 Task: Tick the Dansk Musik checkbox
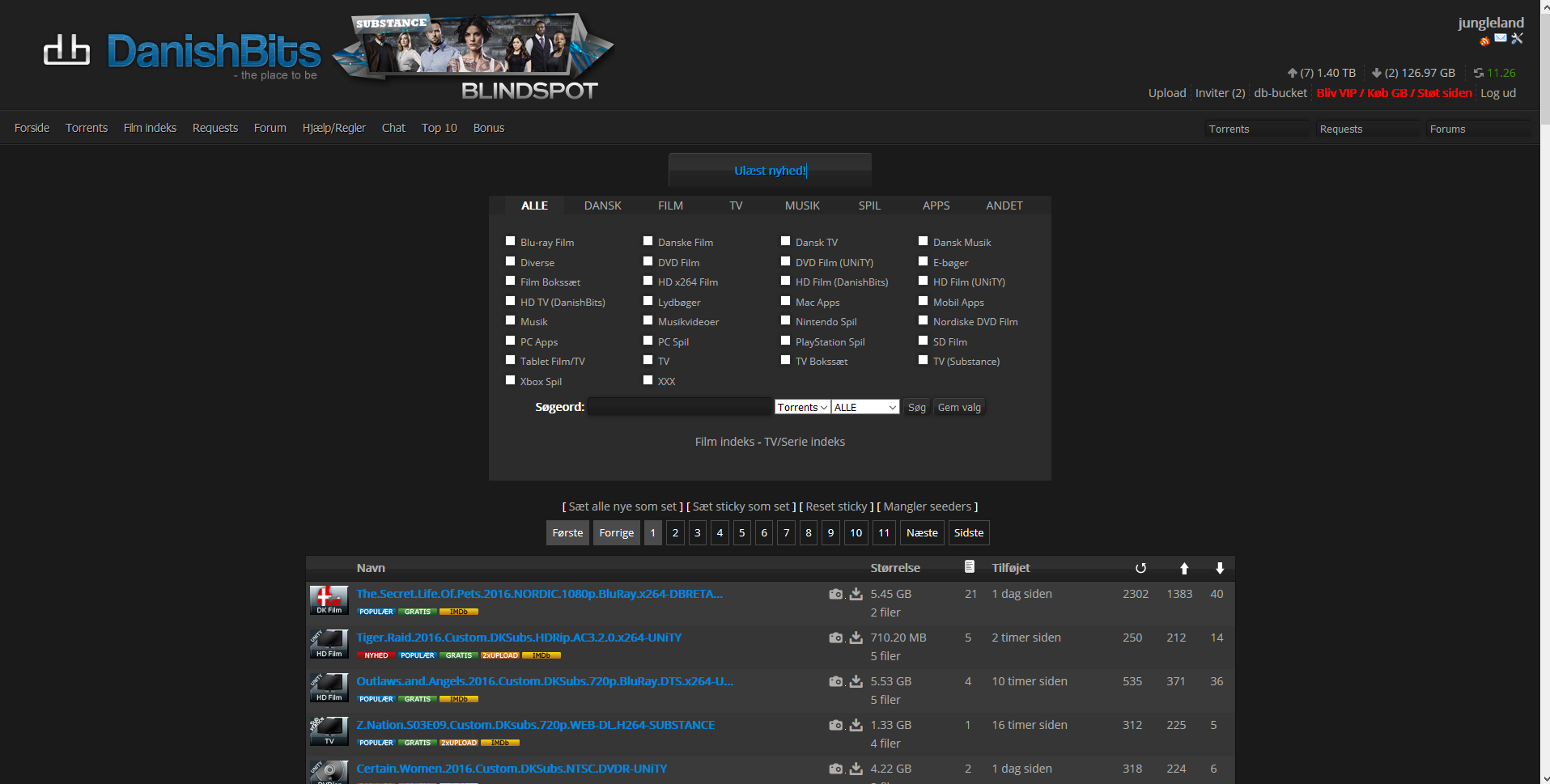coord(923,241)
